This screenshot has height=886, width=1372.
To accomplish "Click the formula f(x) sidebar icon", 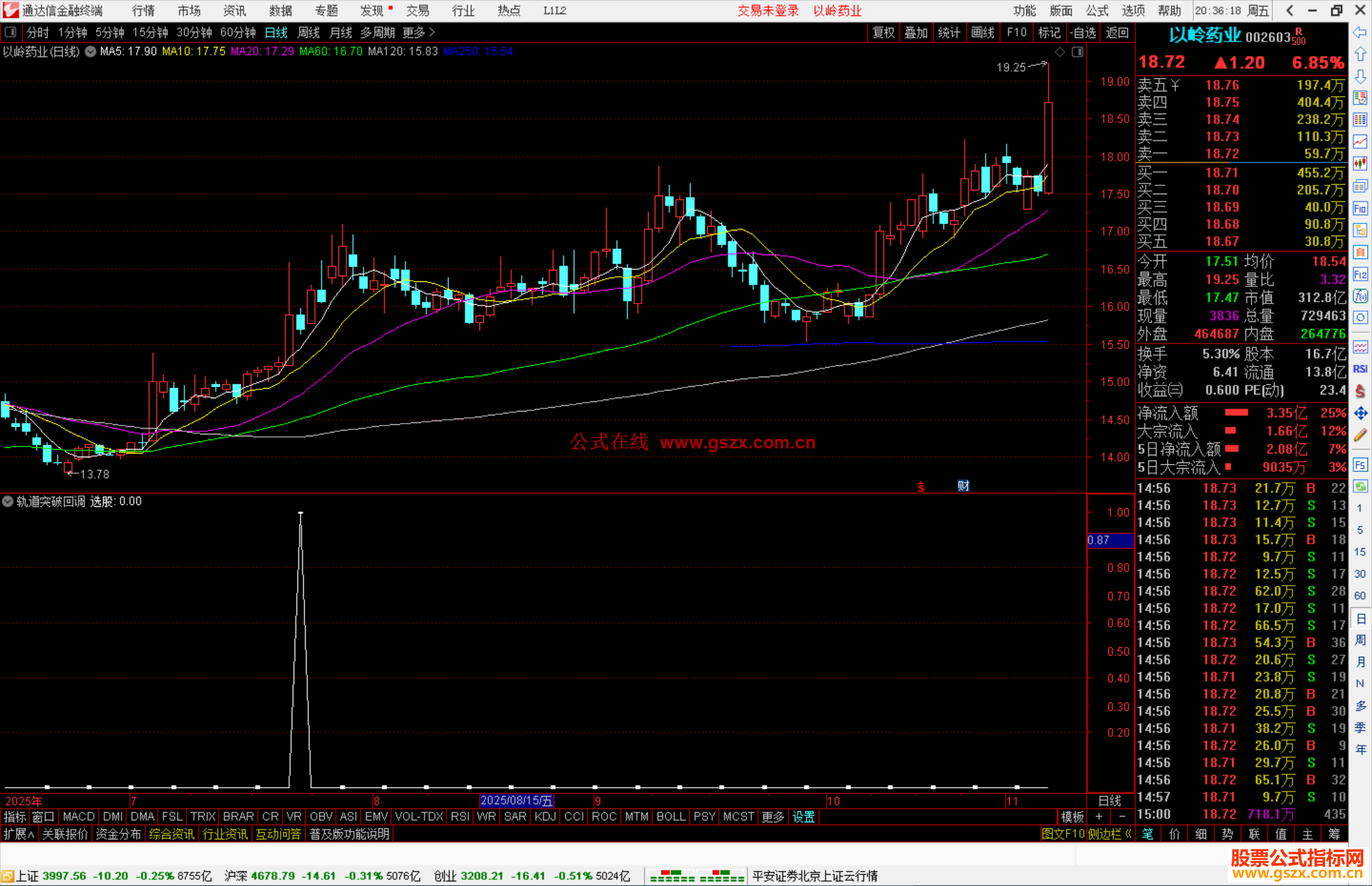I will pos(1360,296).
